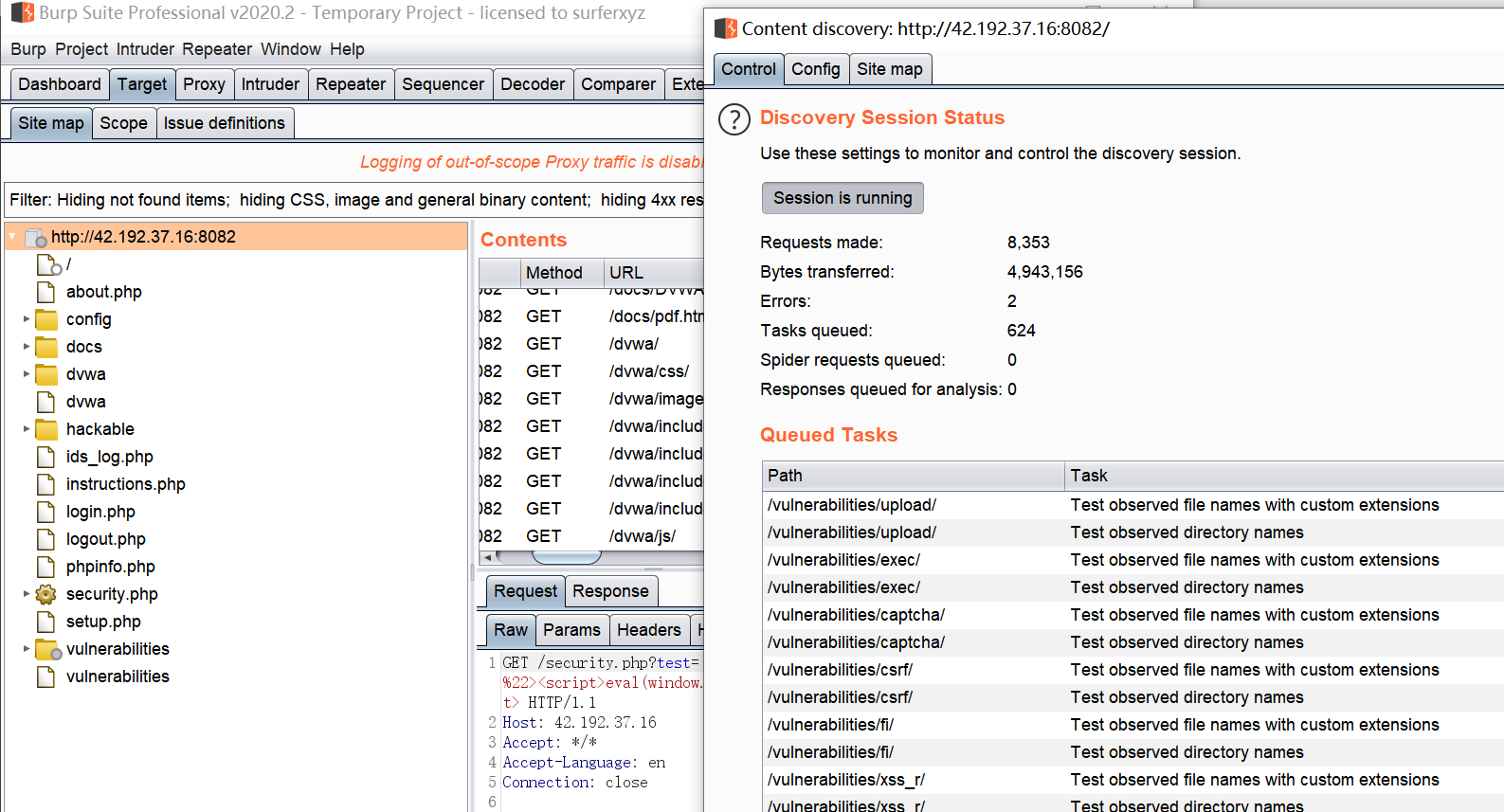Click the Bytes transferred value 4,943,156
This screenshot has height=812, width=1504.
click(1044, 272)
